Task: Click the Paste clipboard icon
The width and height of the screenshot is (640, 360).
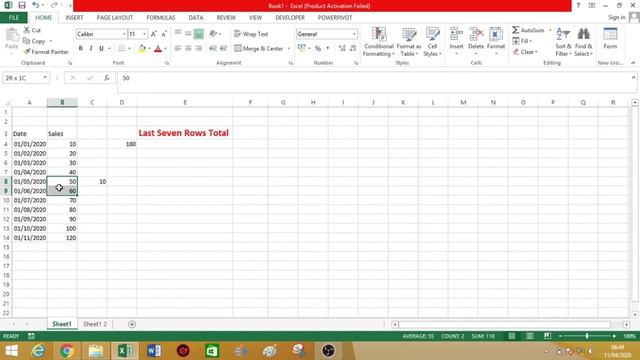Action: (x=12, y=36)
